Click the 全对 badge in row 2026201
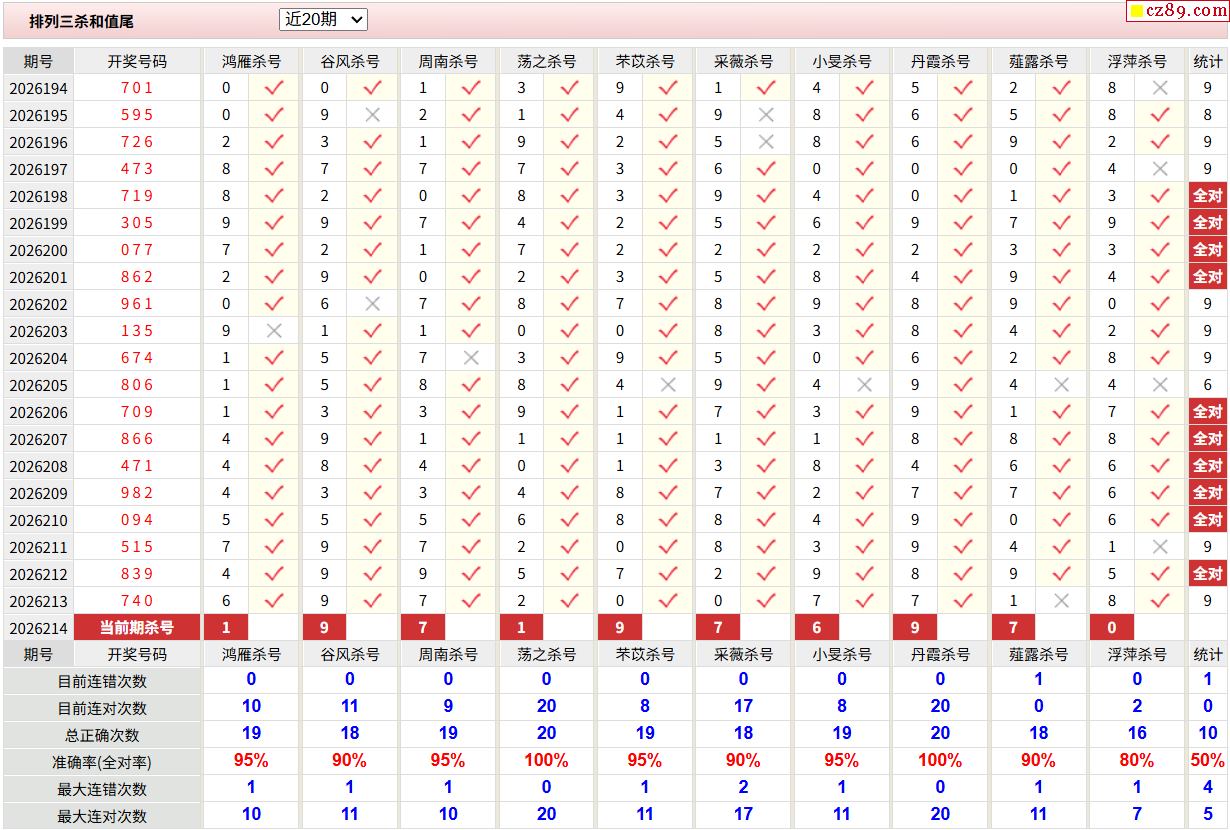The height and width of the screenshot is (830, 1230). pos(1208,277)
